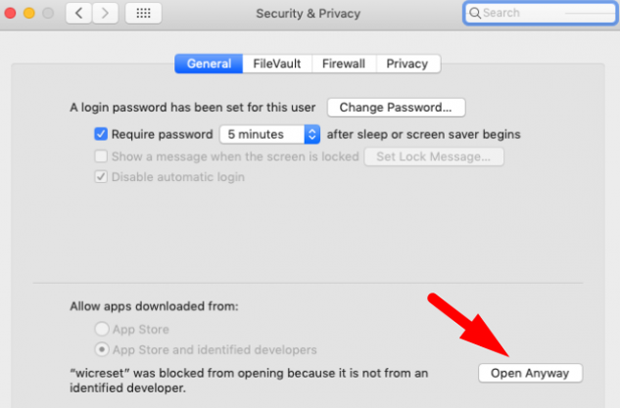The width and height of the screenshot is (620, 408).
Task: Click the red close window button
Action: pos(10,13)
